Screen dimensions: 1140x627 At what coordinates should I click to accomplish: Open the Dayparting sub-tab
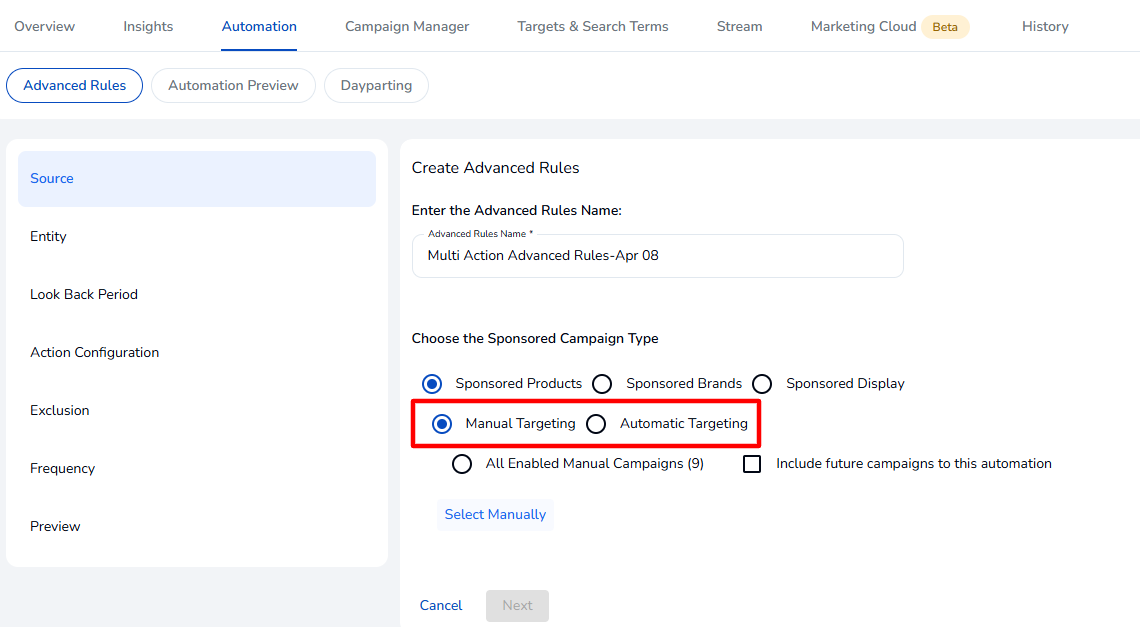point(376,85)
